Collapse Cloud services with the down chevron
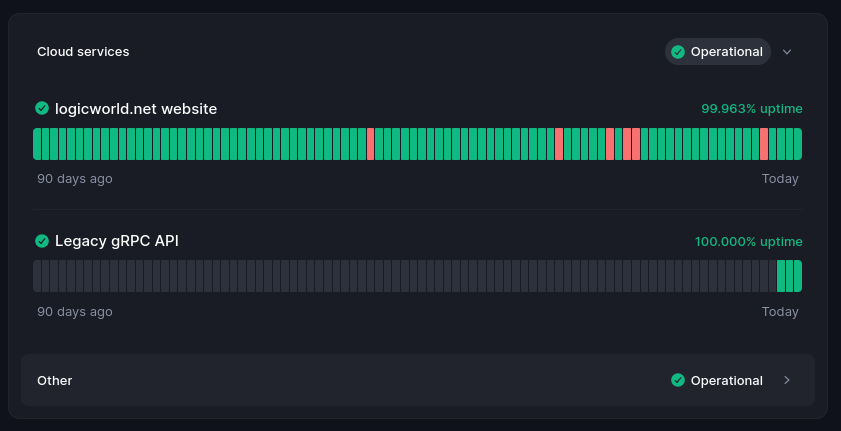 click(787, 52)
